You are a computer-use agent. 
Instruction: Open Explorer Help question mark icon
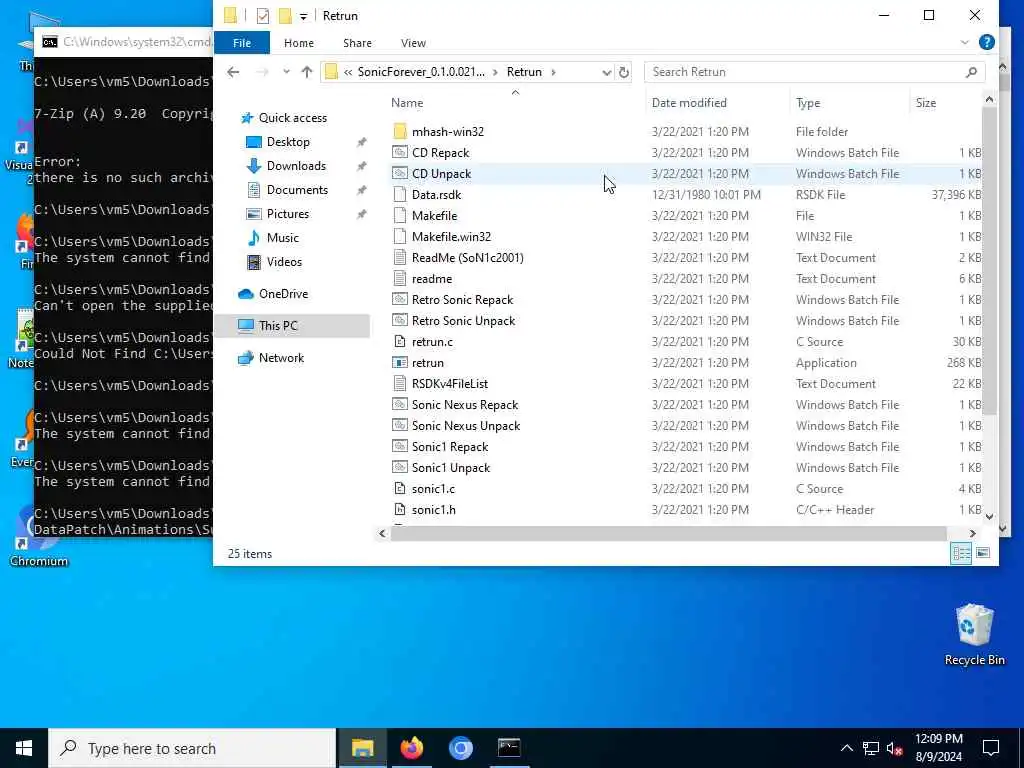tap(986, 42)
